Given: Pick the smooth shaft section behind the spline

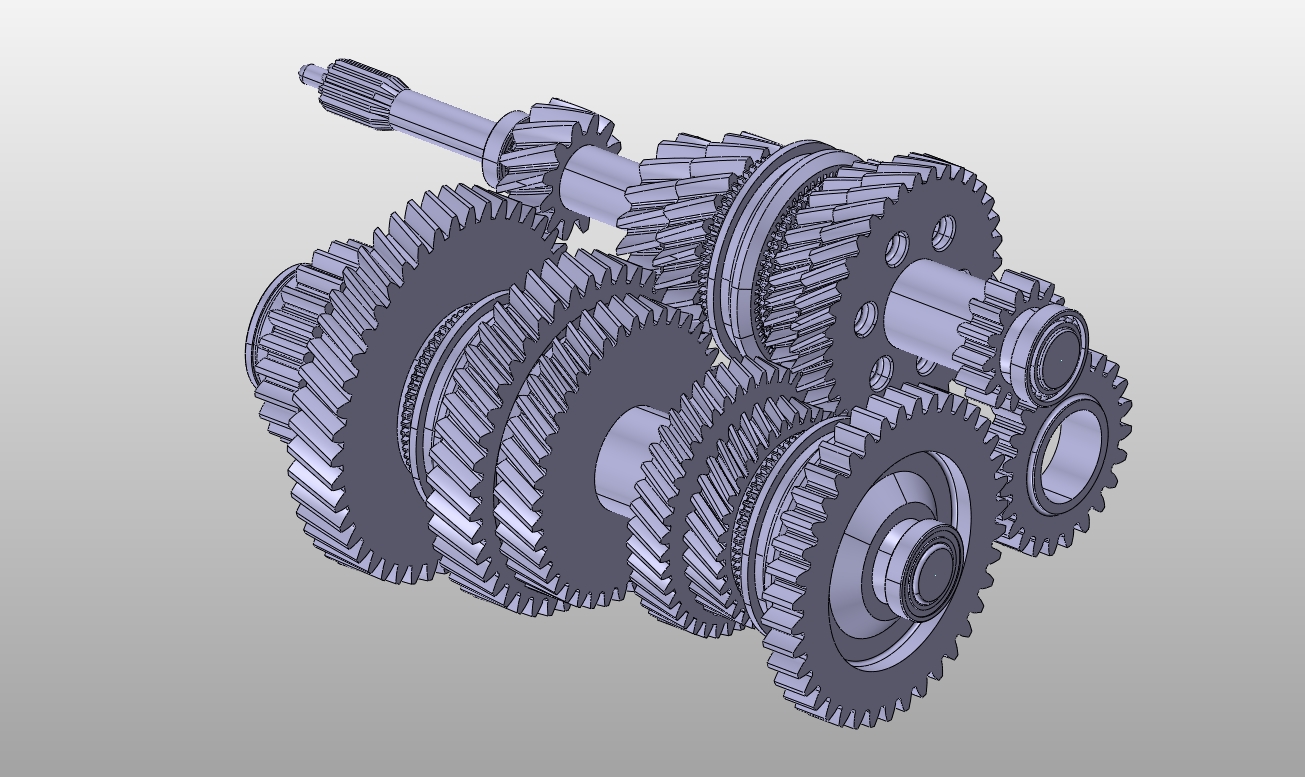Looking at the screenshot, I should pos(445,120).
